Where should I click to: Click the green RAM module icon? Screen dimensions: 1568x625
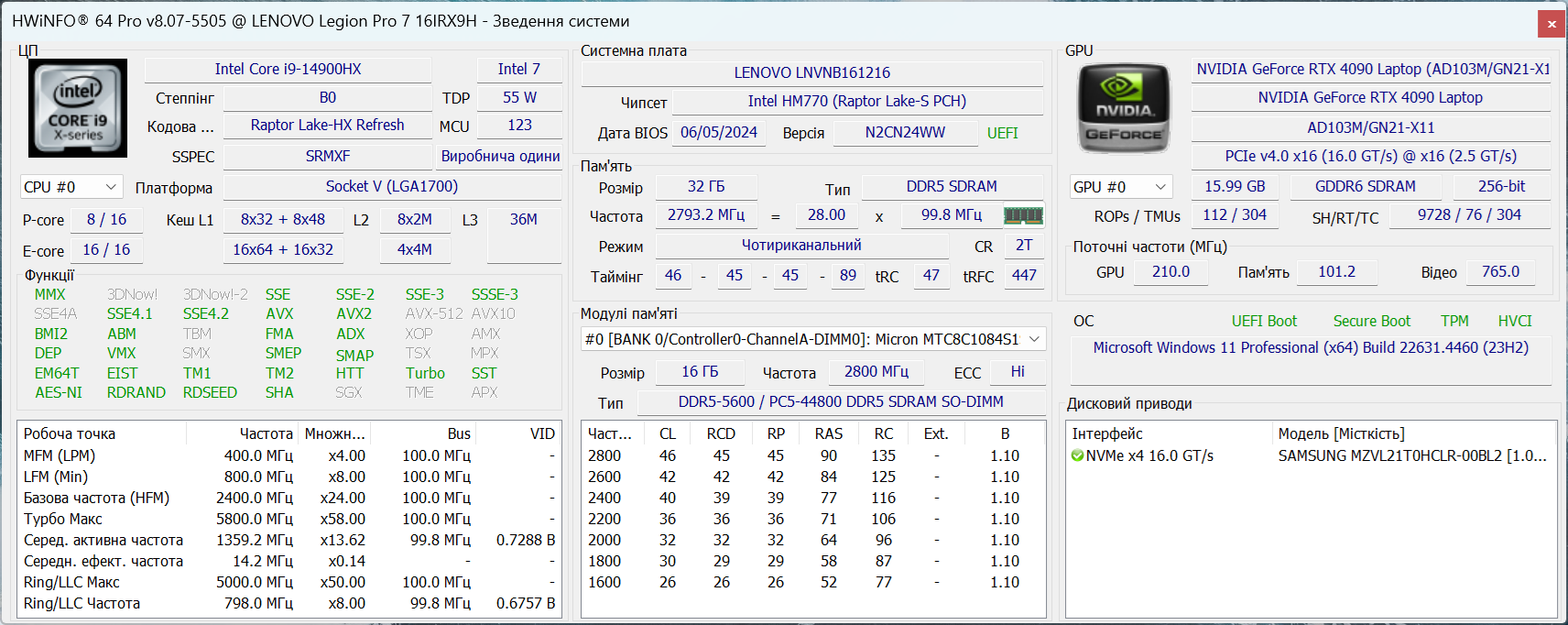click(1023, 215)
